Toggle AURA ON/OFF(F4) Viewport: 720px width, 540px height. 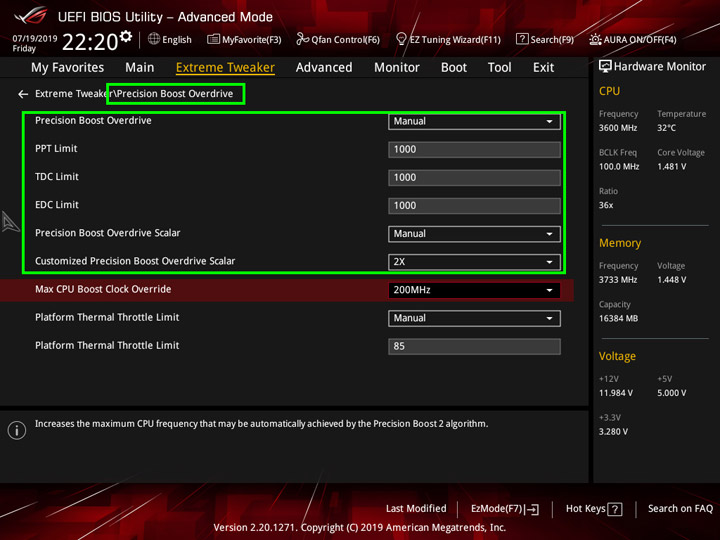pos(633,39)
